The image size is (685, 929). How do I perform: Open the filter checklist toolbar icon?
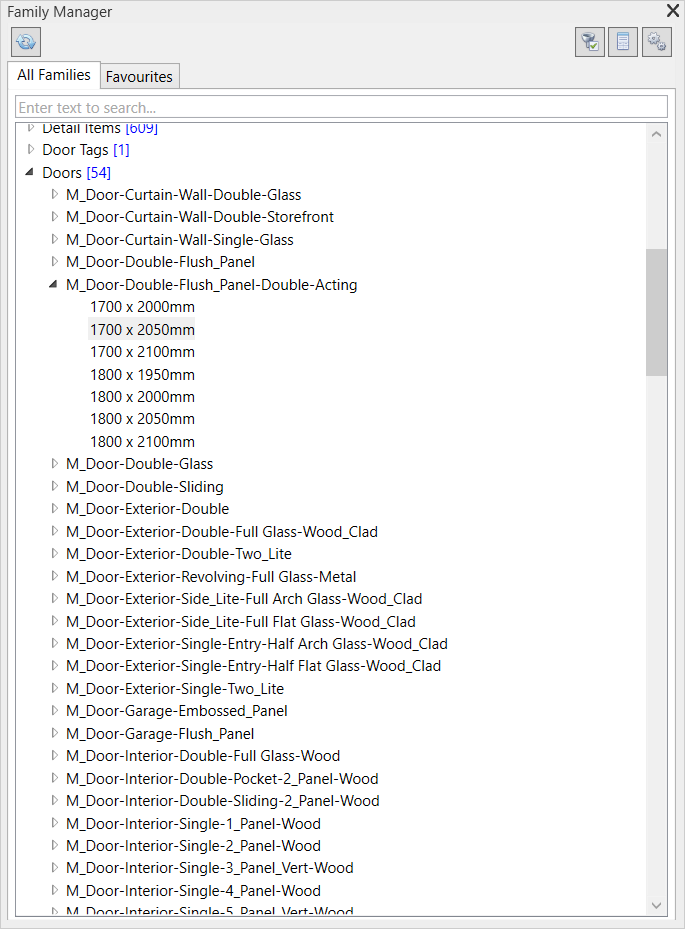click(x=590, y=42)
